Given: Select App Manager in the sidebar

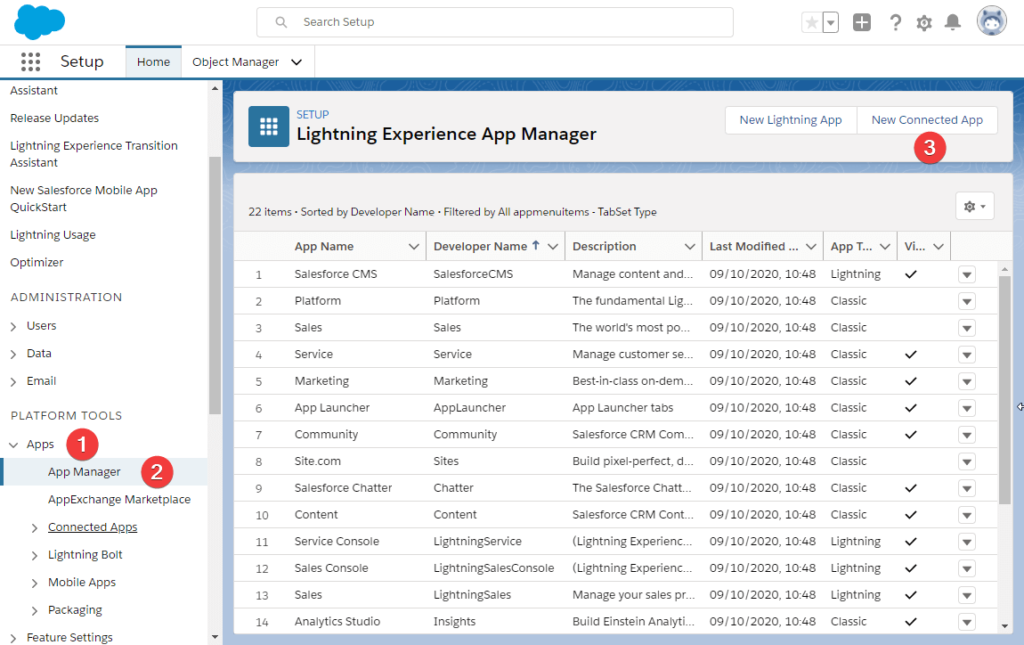Looking at the screenshot, I should pyautogui.click(x=84, y=472).
